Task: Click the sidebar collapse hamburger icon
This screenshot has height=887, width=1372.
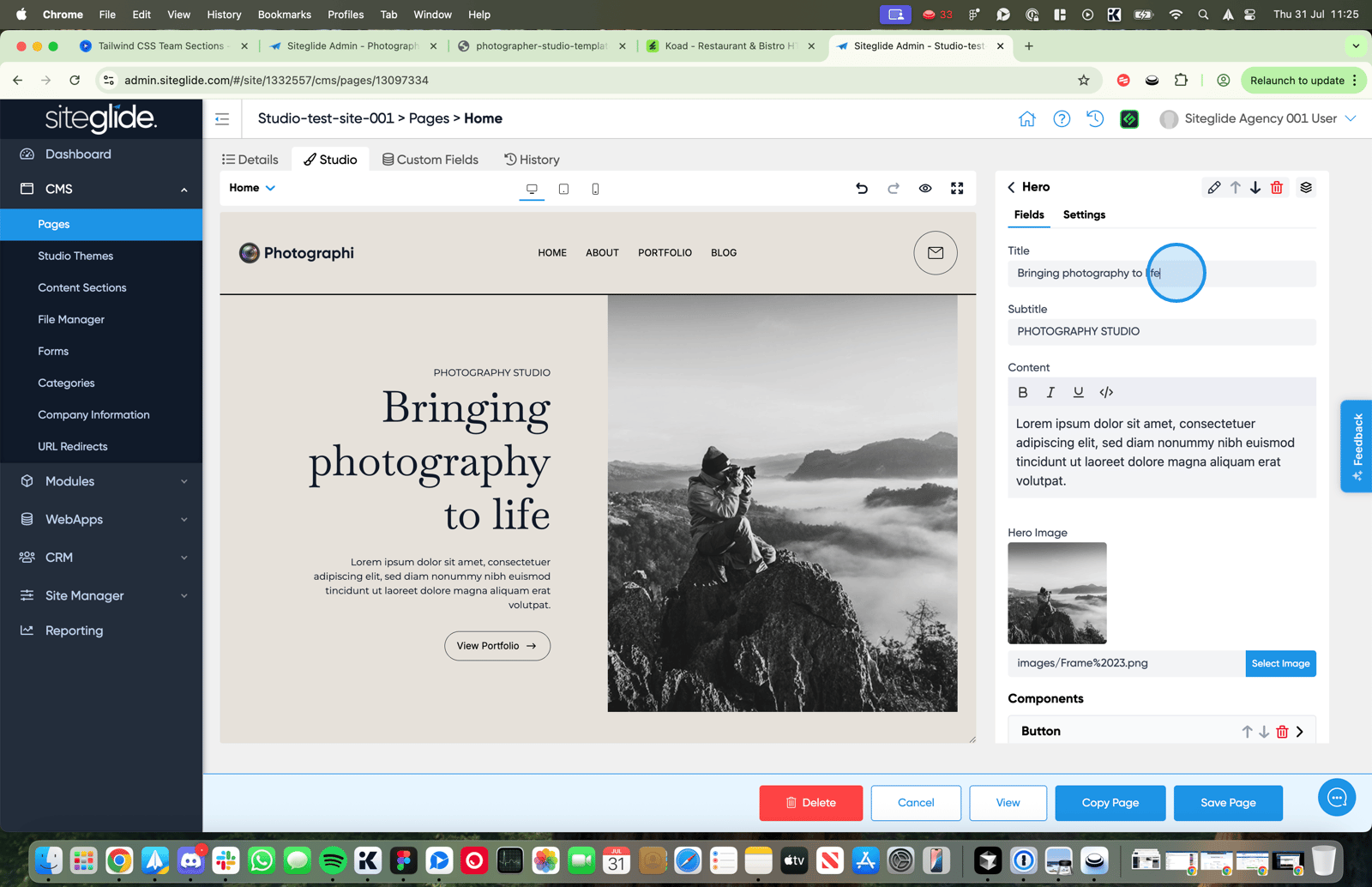Action: point(222,119)
